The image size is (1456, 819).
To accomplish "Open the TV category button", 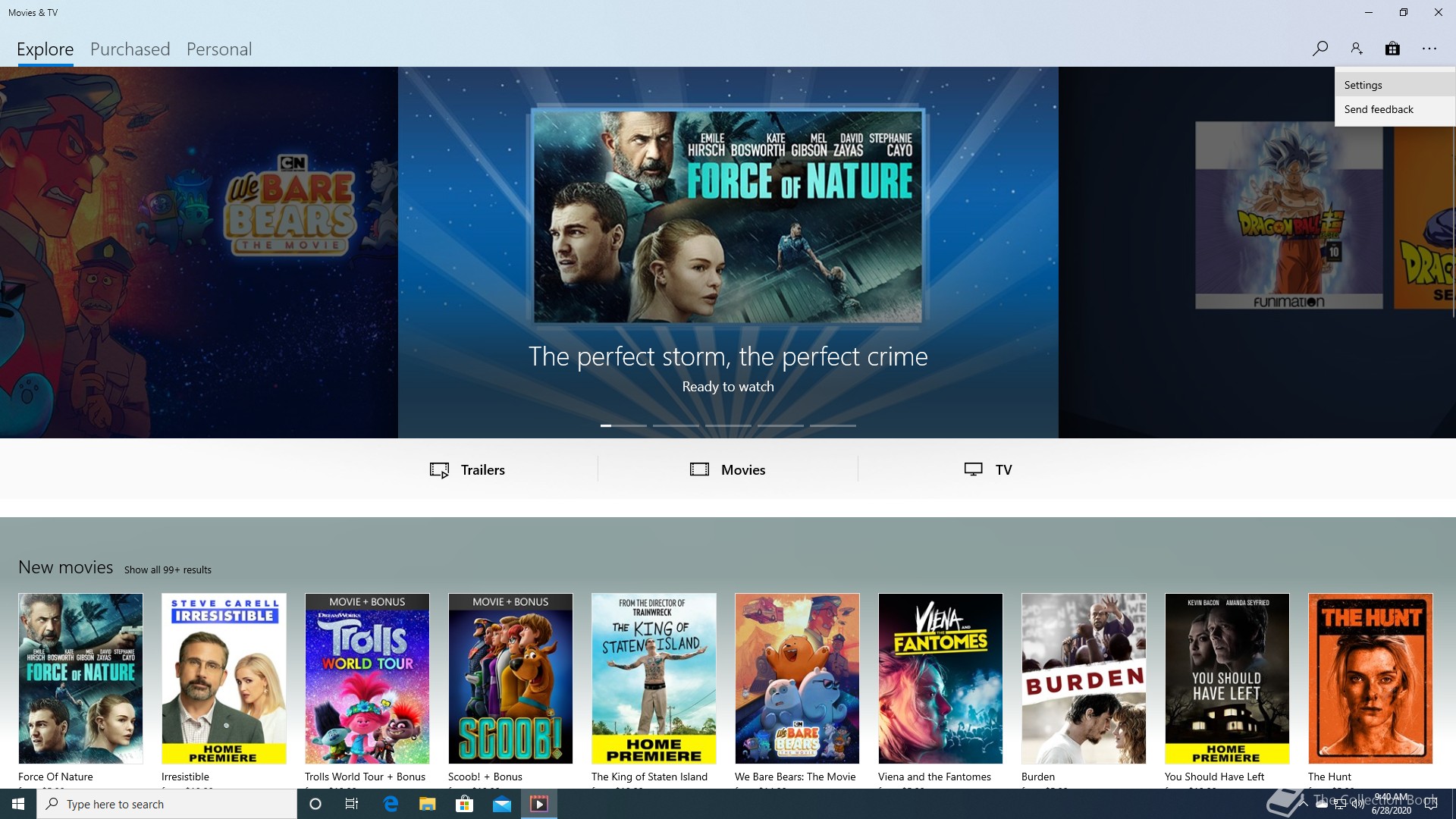I will point(988,469).
